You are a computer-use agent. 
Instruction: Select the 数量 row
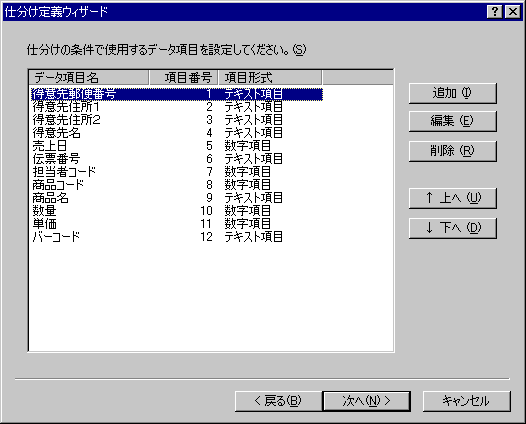tap(177, 211)
